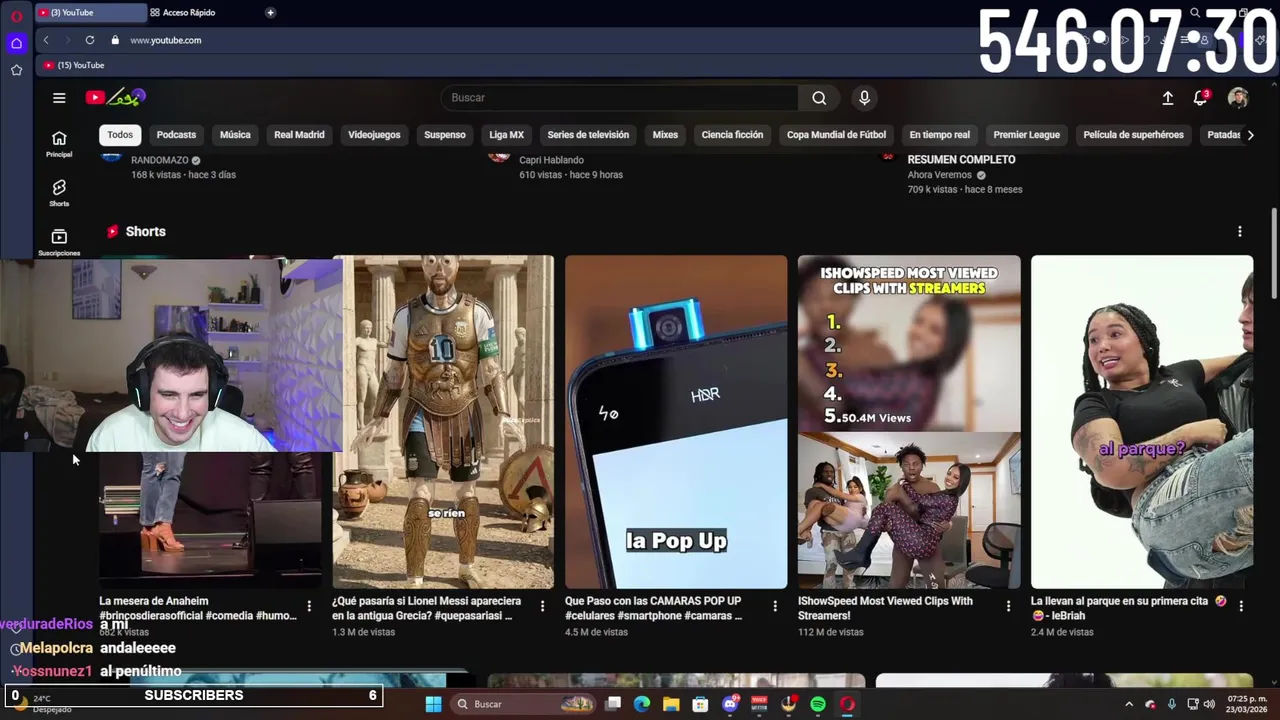
Task: Open options for La llevan al parque short
Action: pyautogui.click(x=1241, y=606)
